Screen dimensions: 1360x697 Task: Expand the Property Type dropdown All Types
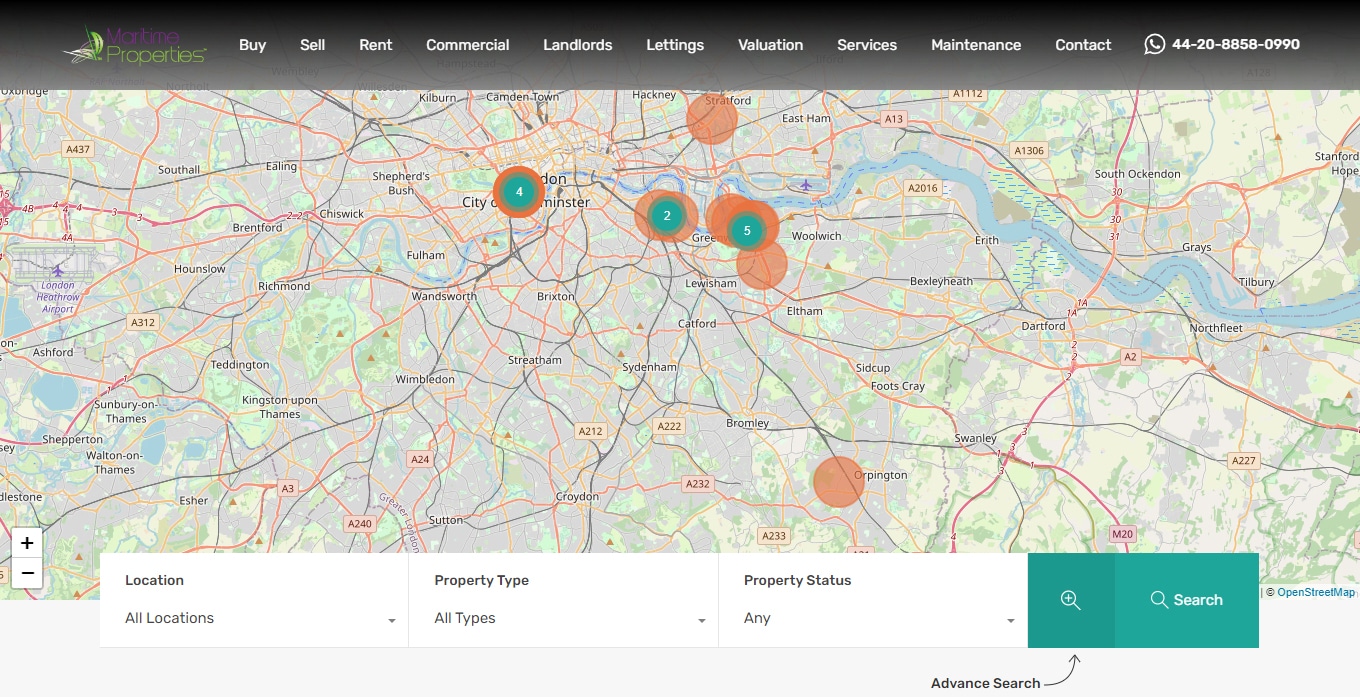tap(570, 618)
